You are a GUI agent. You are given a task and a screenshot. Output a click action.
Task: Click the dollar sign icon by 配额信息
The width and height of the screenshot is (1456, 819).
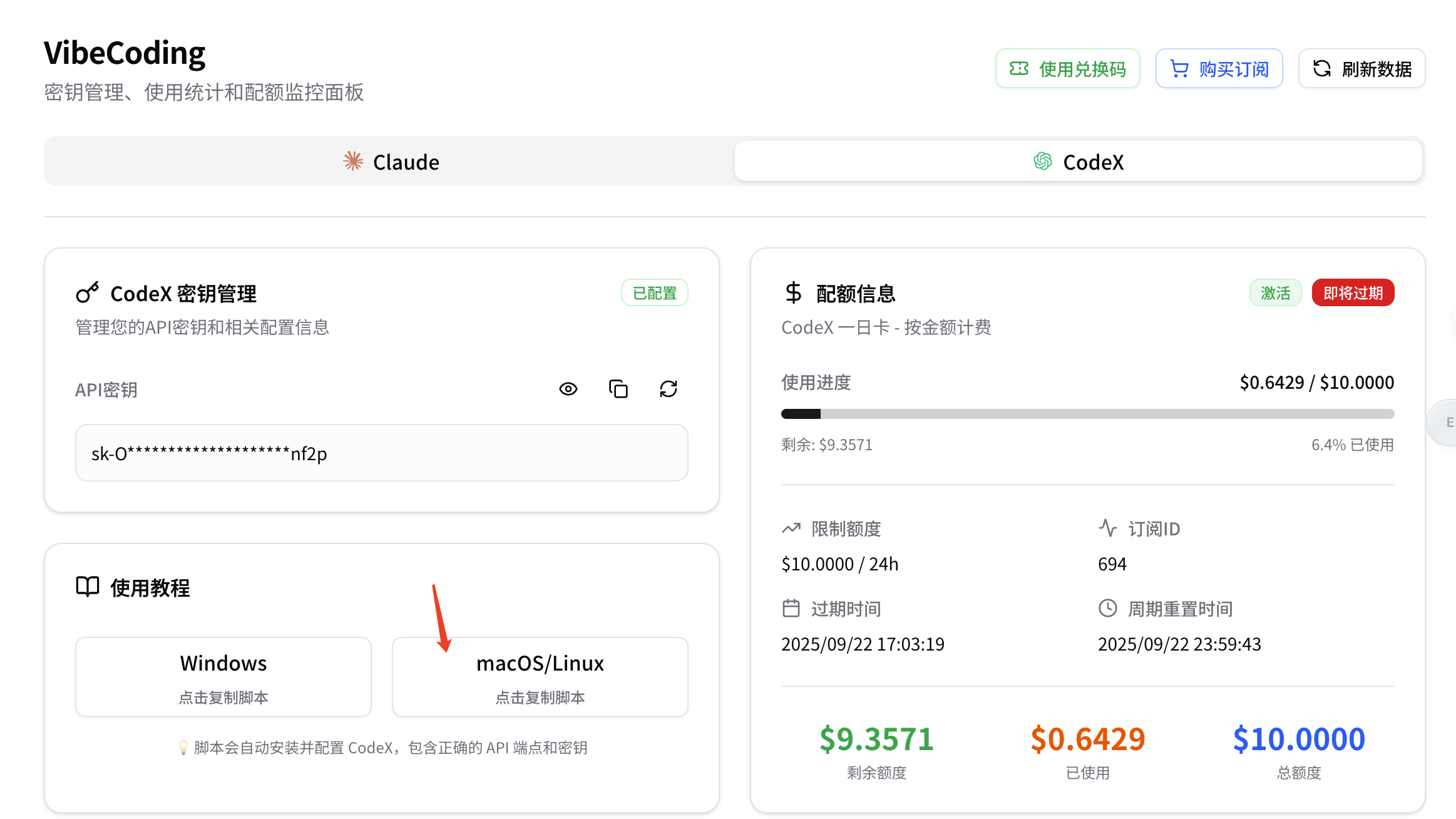pyautogui.click(x=793, y=292)
